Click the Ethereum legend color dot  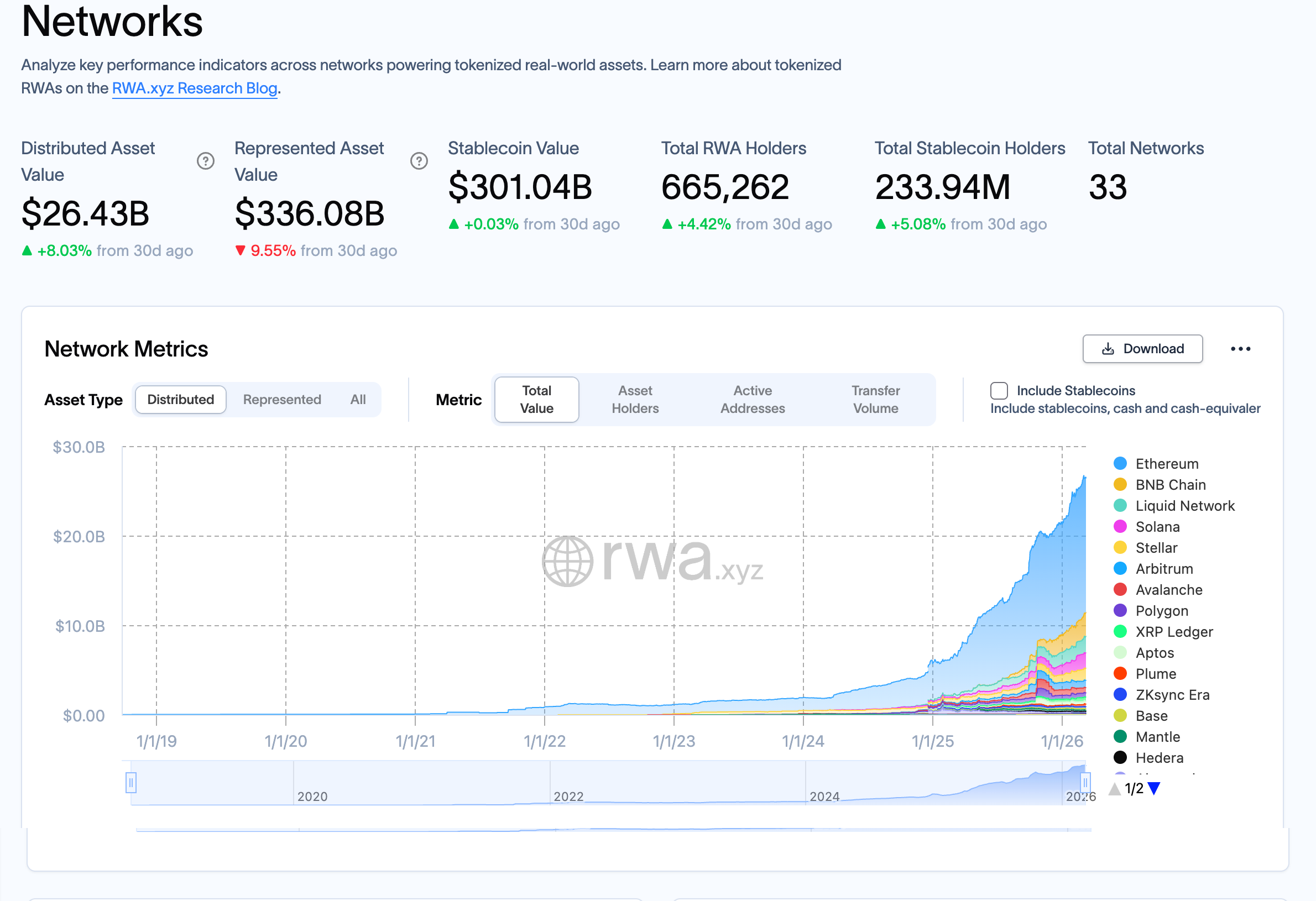[1120, 464]
